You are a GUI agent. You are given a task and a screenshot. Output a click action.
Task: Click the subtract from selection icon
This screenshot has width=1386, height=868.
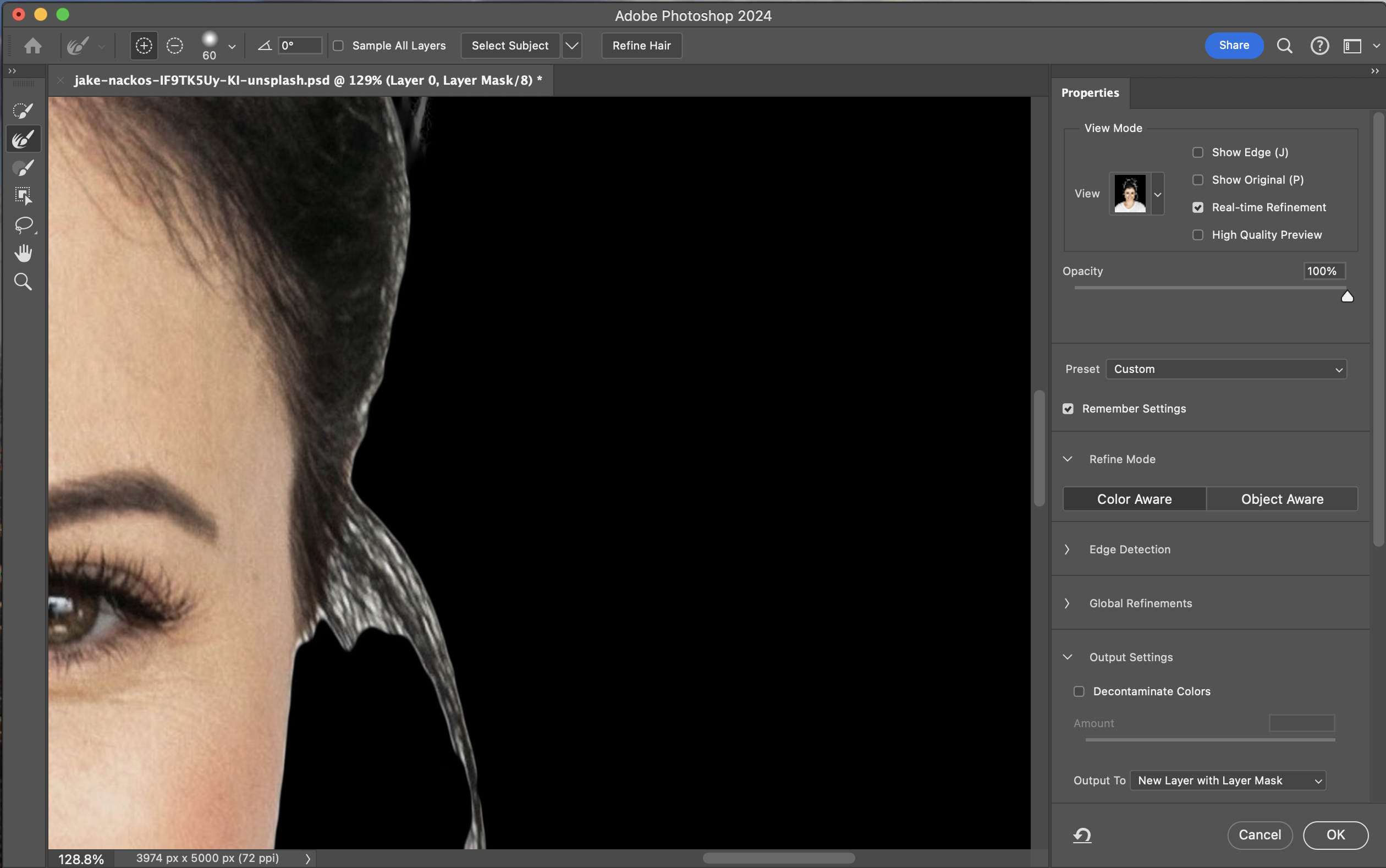coord(174,45)
